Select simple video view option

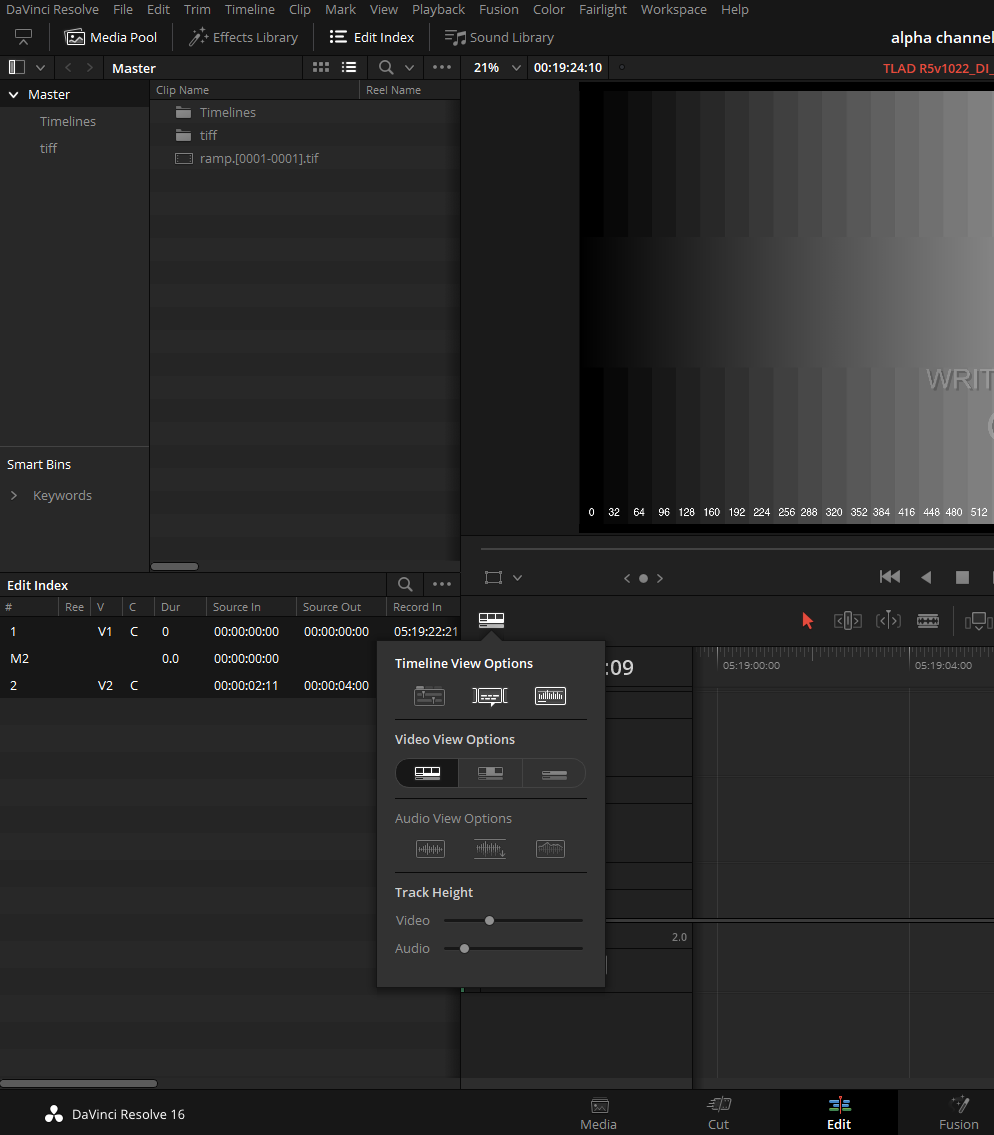point(554,773)
